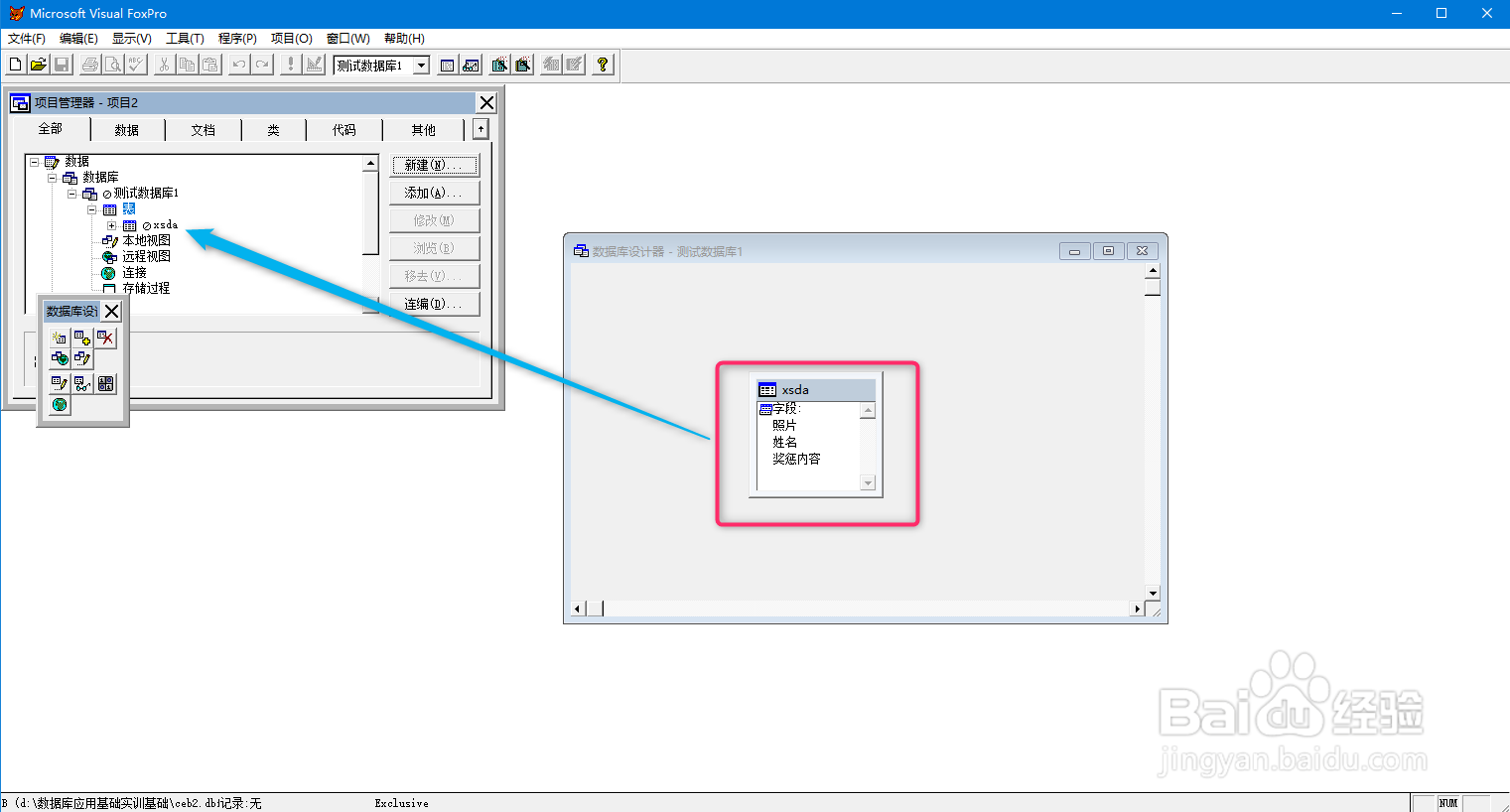Click field 奖惩内容 in xsda table
1510x812 pixels.
[796, 459]
